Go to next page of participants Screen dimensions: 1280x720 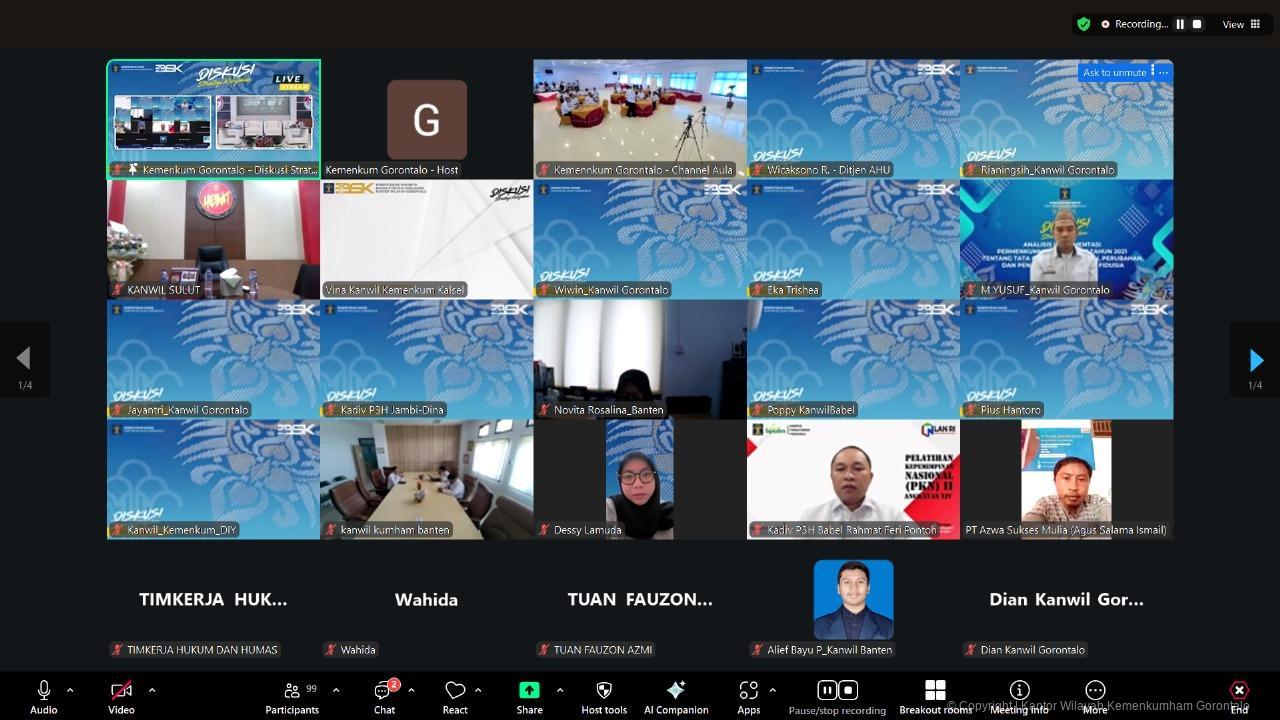coord(1256,360)
